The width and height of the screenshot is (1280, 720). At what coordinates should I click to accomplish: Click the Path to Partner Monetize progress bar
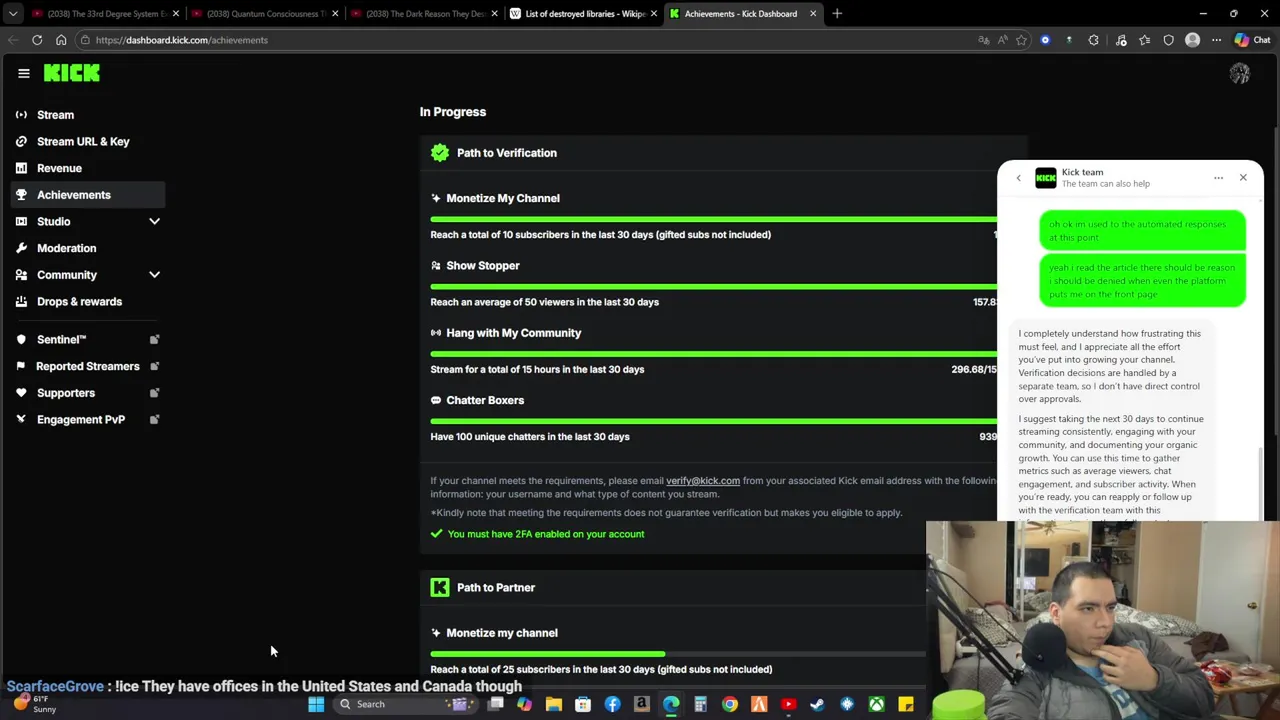click(x=678, y=654)
